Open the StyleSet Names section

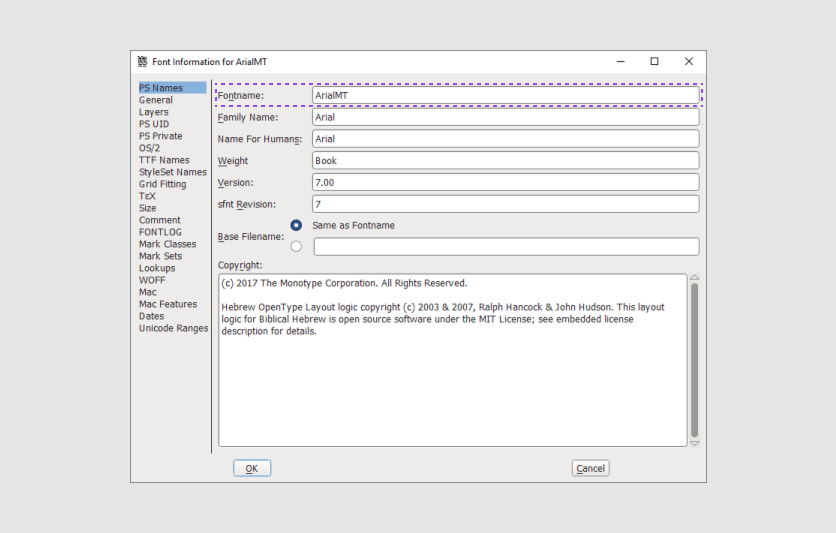pyautogui.click(x=173, y=172)
